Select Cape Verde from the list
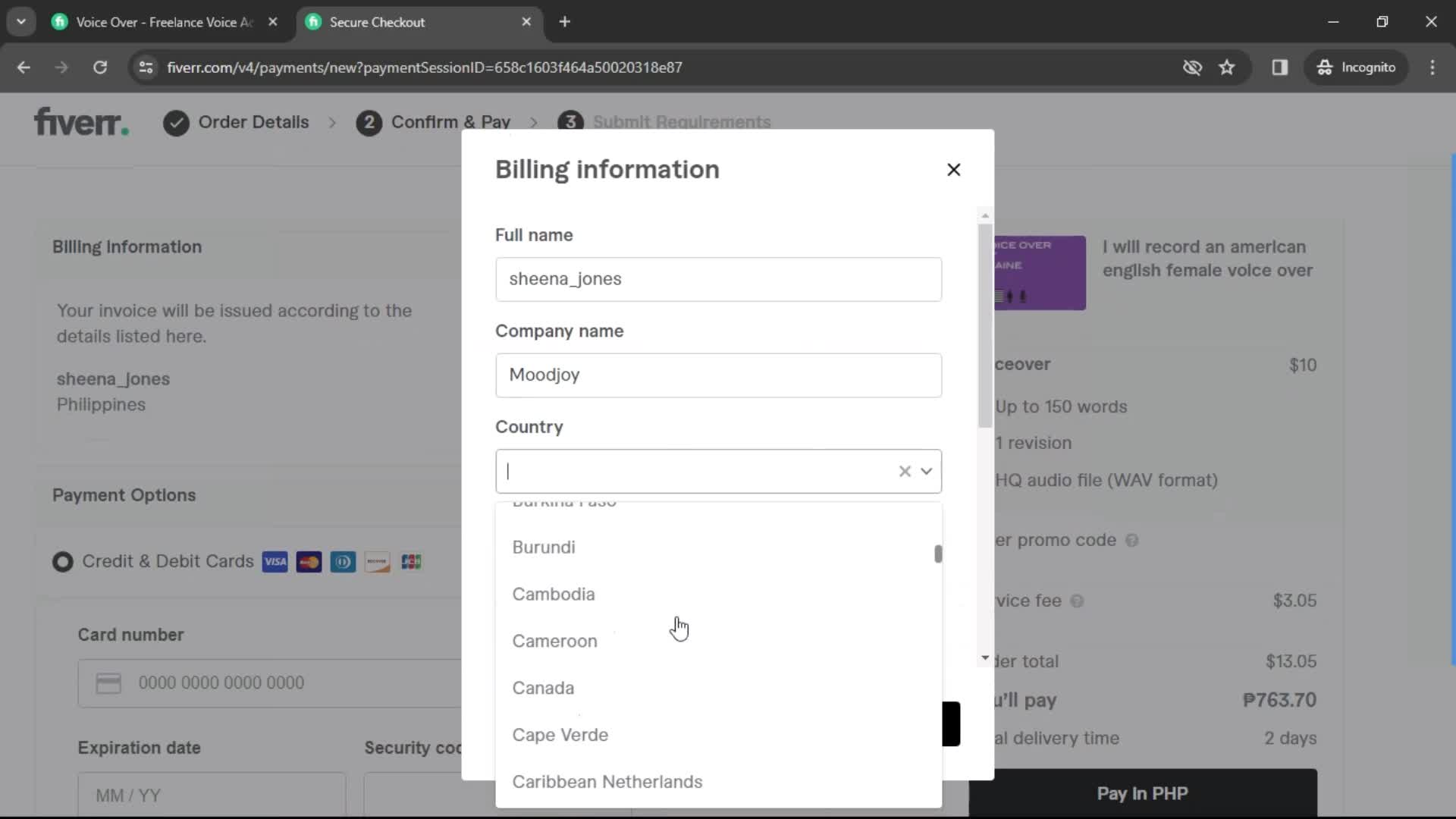Image resolution: width=1456 pixels, height=819 pixels. coord(718,736)
